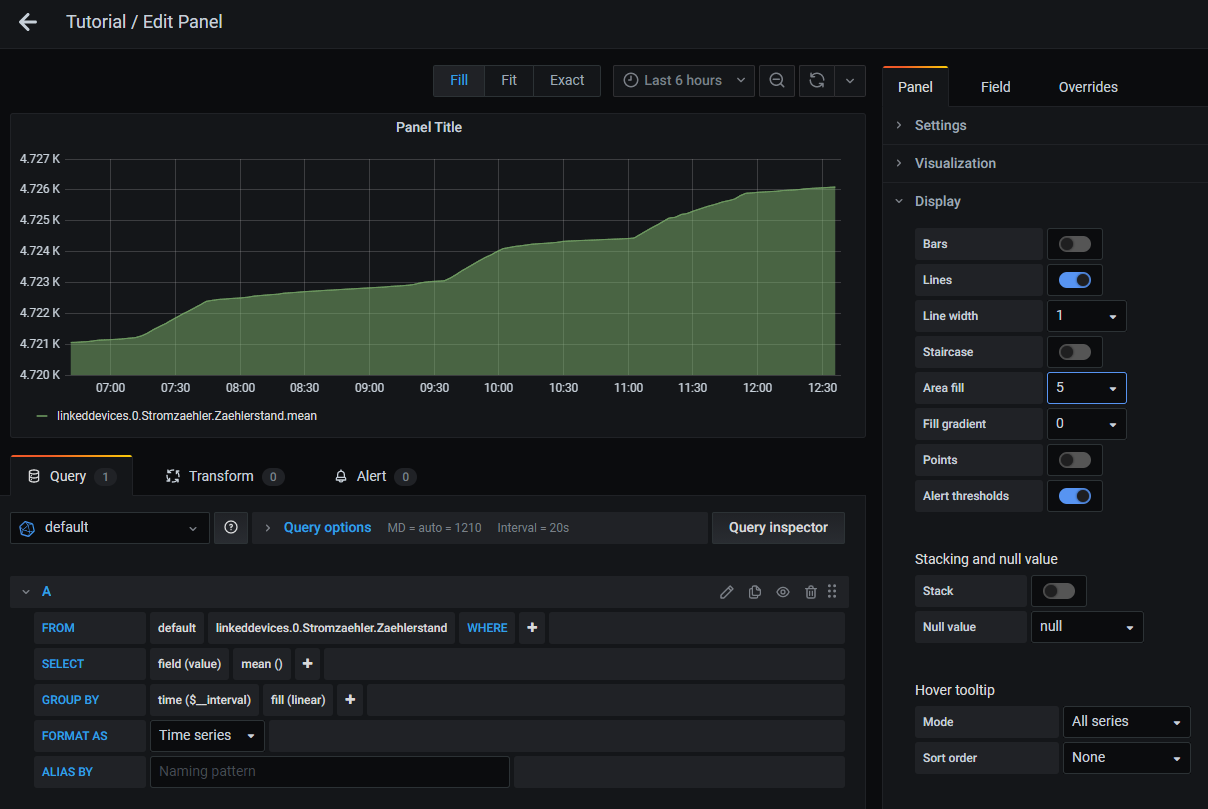This screenshot has width=1208, height=809.
Task: Turn on the Staircase option
Action: click(1074, 351)
